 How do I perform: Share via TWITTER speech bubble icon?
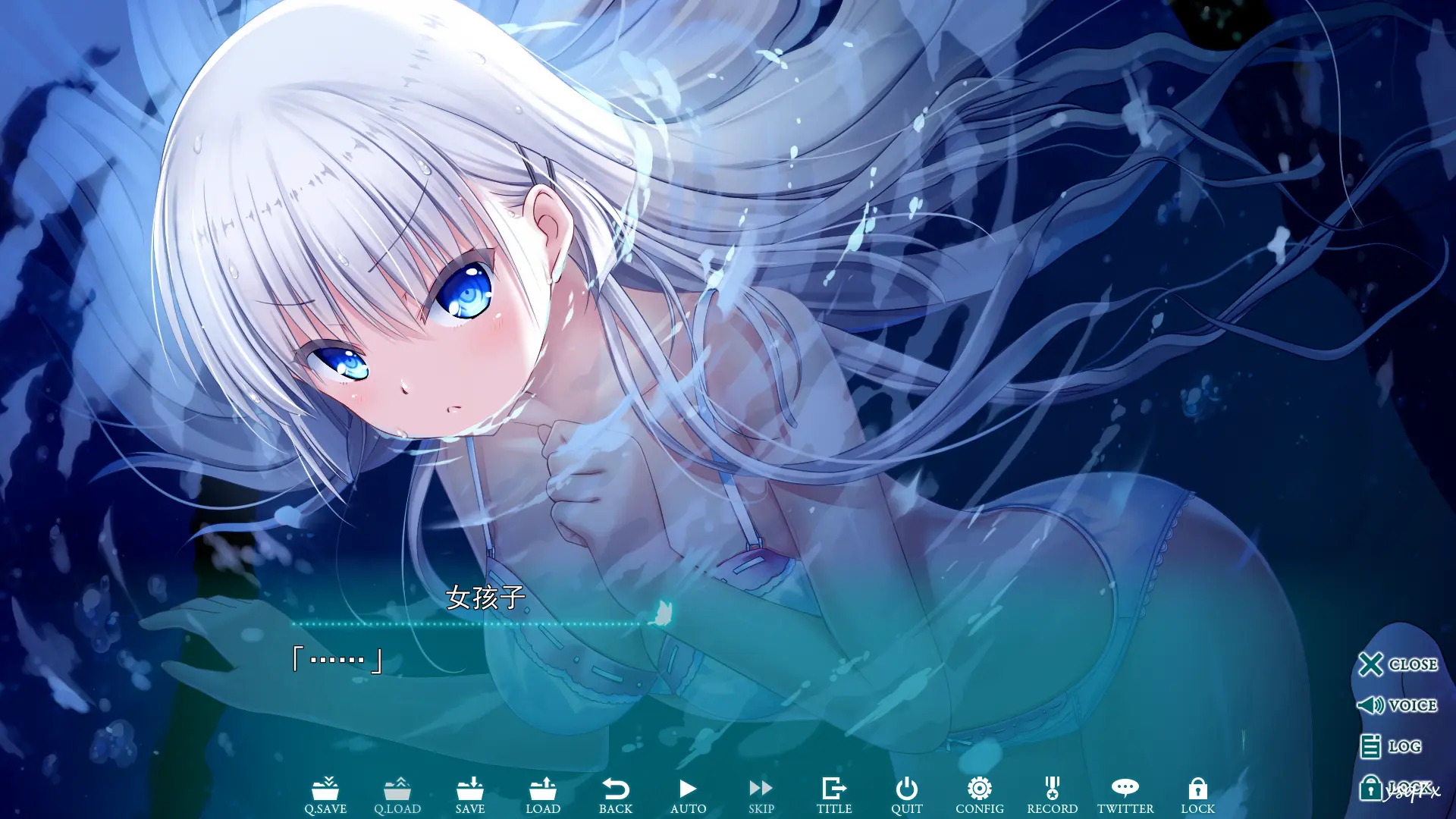[x=1125, y=795]
